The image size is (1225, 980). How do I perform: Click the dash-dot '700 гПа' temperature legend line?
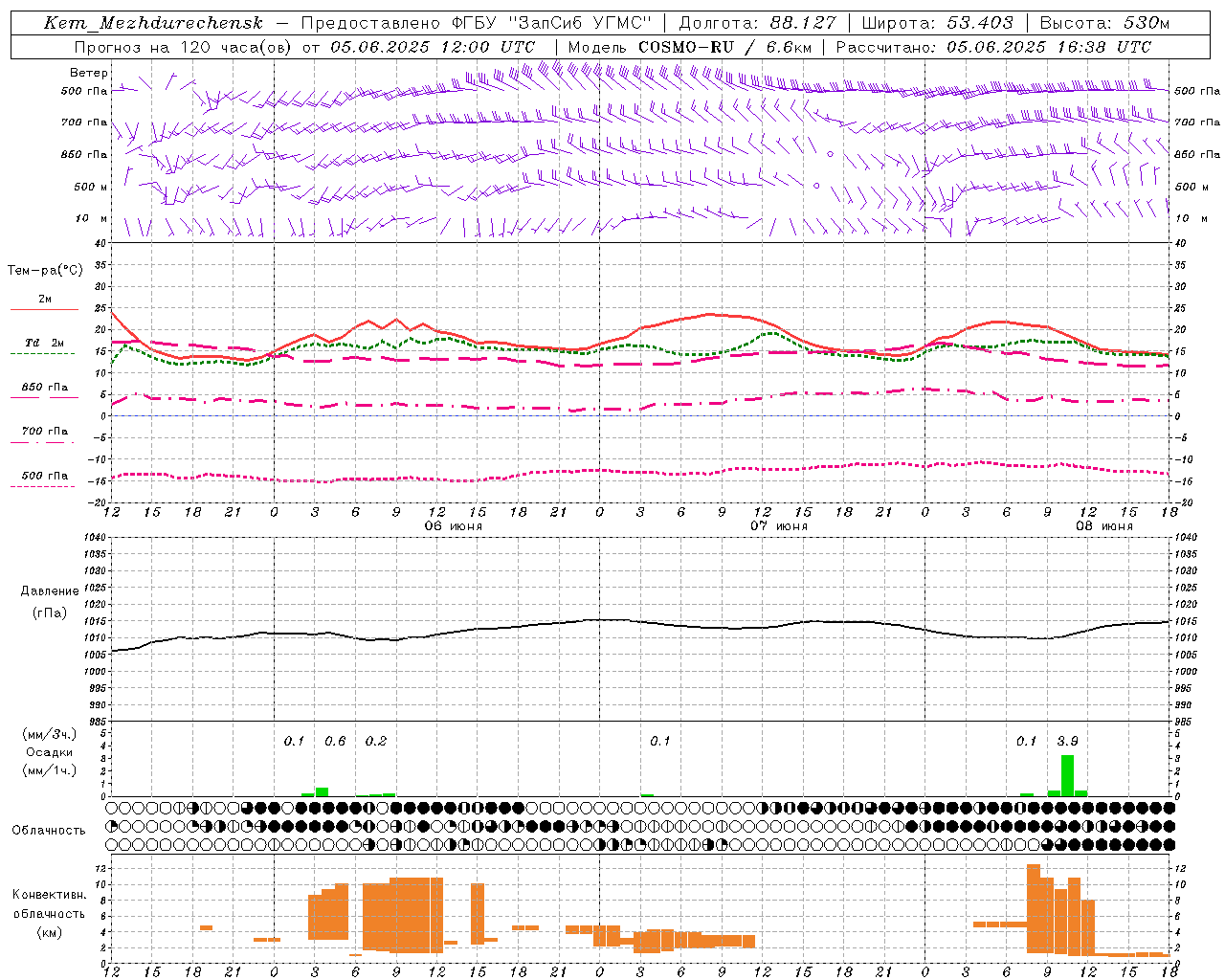[44, 442]
